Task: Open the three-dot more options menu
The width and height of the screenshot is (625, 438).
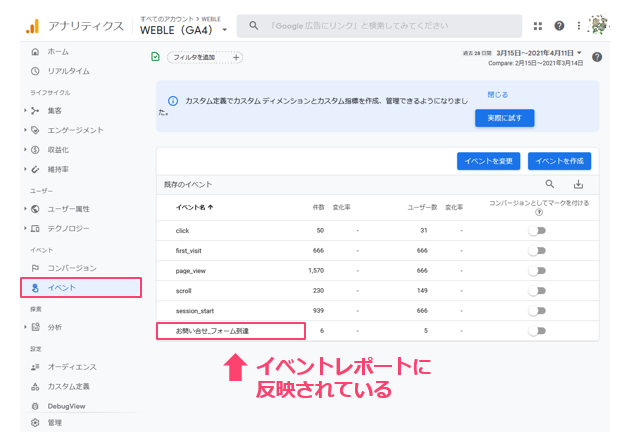Action: tap(578, 26)
